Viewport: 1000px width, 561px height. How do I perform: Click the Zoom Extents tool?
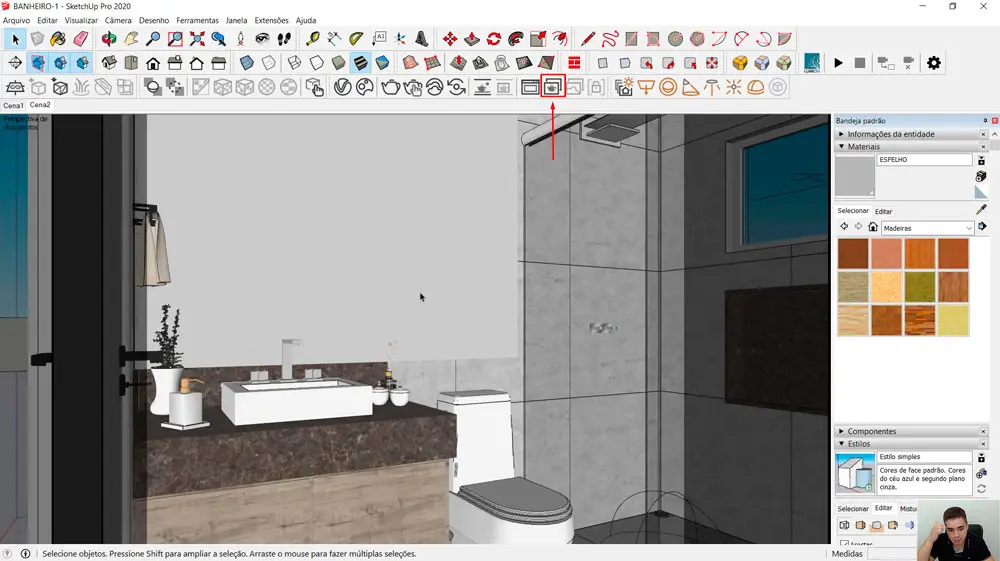[x=197, y=40]
